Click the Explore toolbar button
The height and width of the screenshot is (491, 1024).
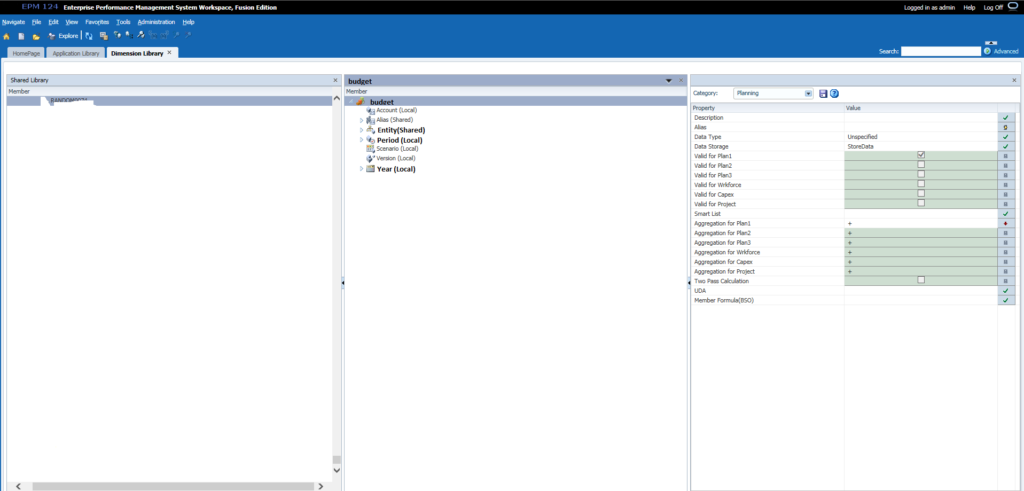click(68, 36)
